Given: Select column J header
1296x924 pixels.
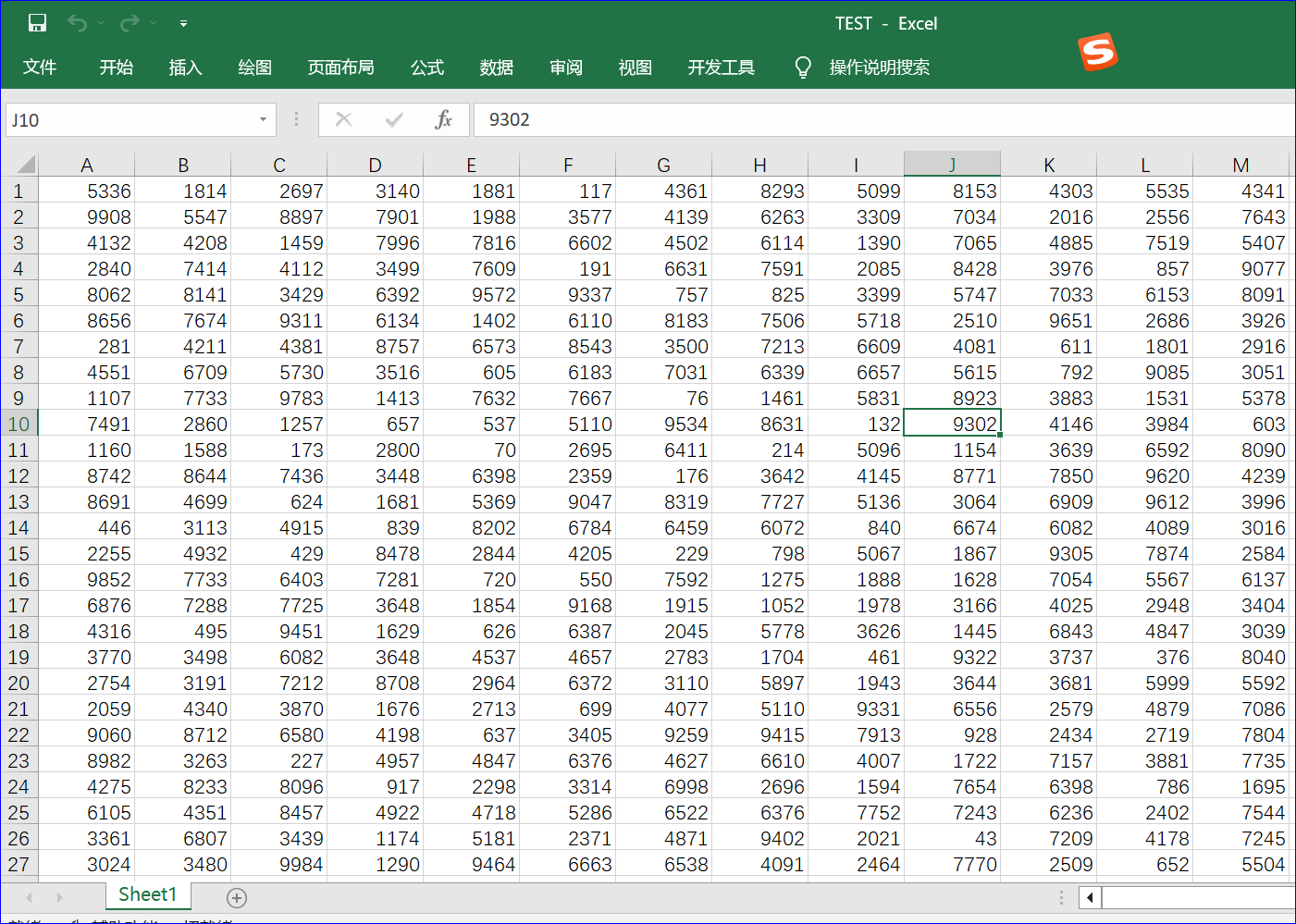Looking at the screenshot, I should (953, 165).
